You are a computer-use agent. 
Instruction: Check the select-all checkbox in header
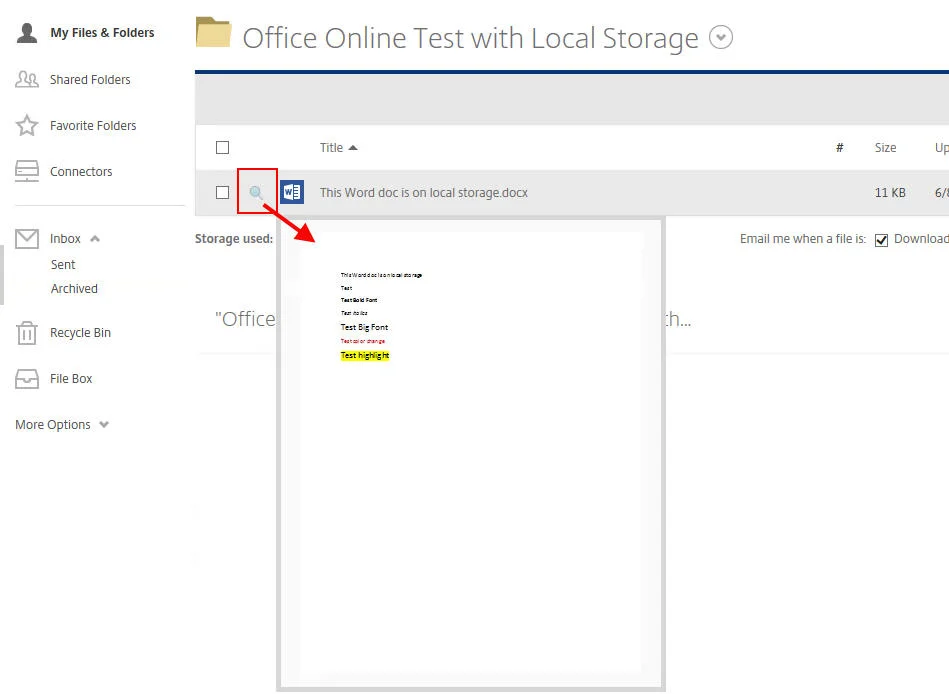(x=222, y=148)
